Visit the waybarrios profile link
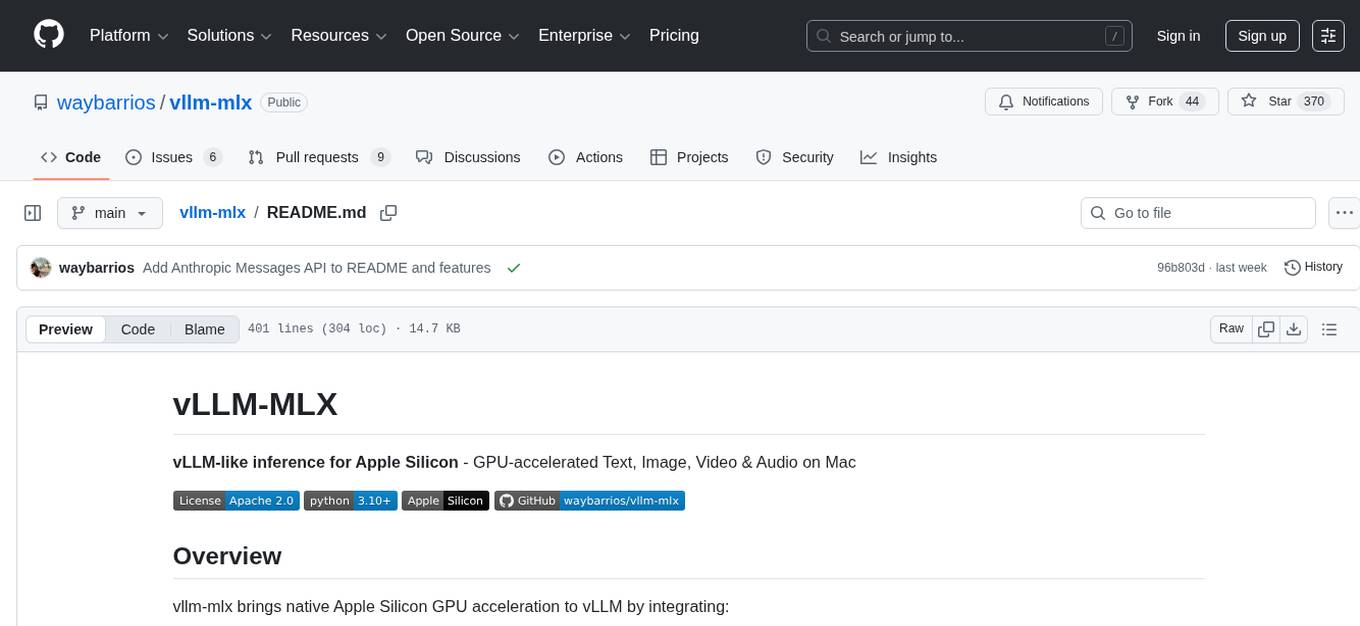The image size is (1360, 626). coord(105,102)
